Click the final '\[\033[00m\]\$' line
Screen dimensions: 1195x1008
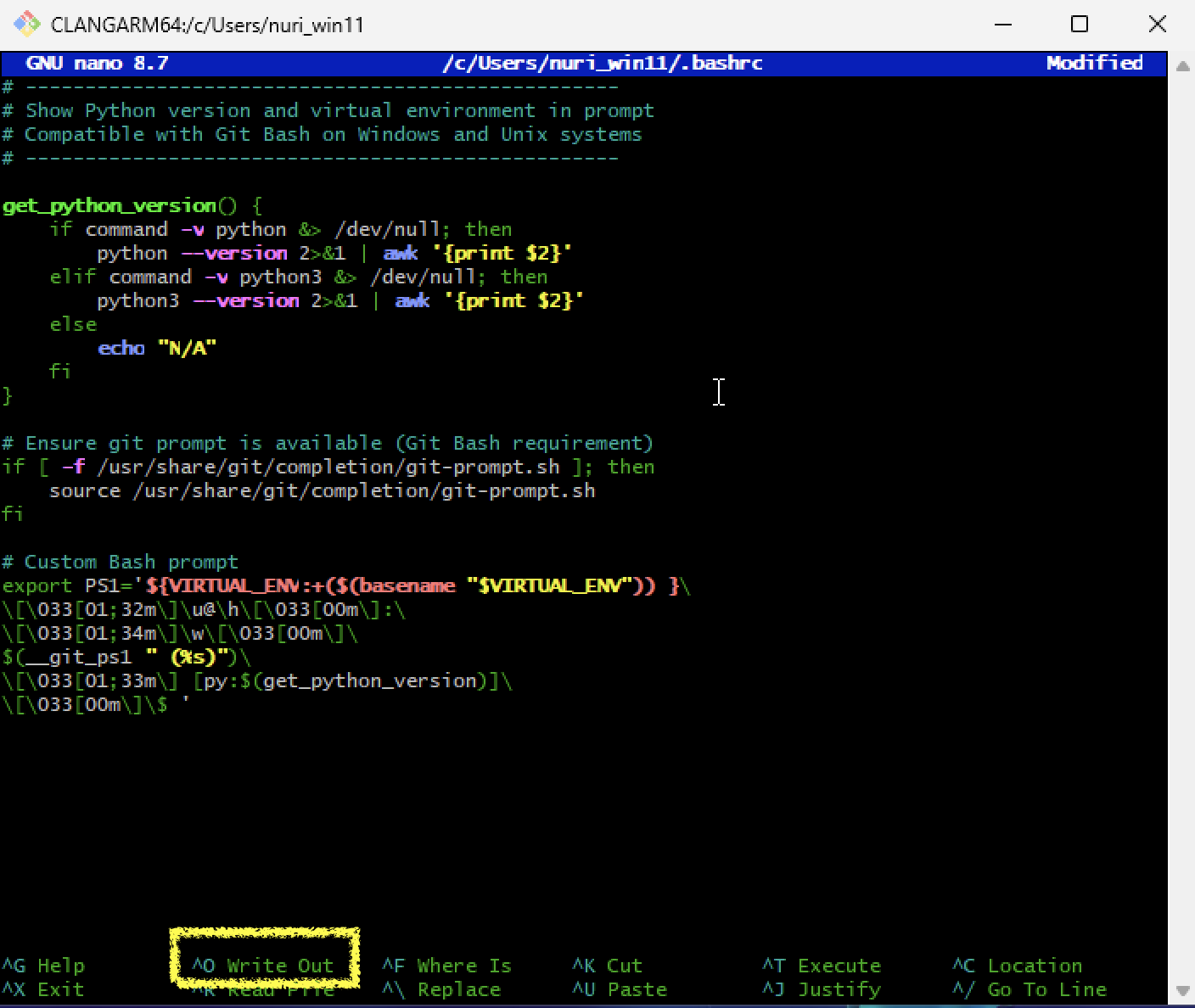[96, 704]
